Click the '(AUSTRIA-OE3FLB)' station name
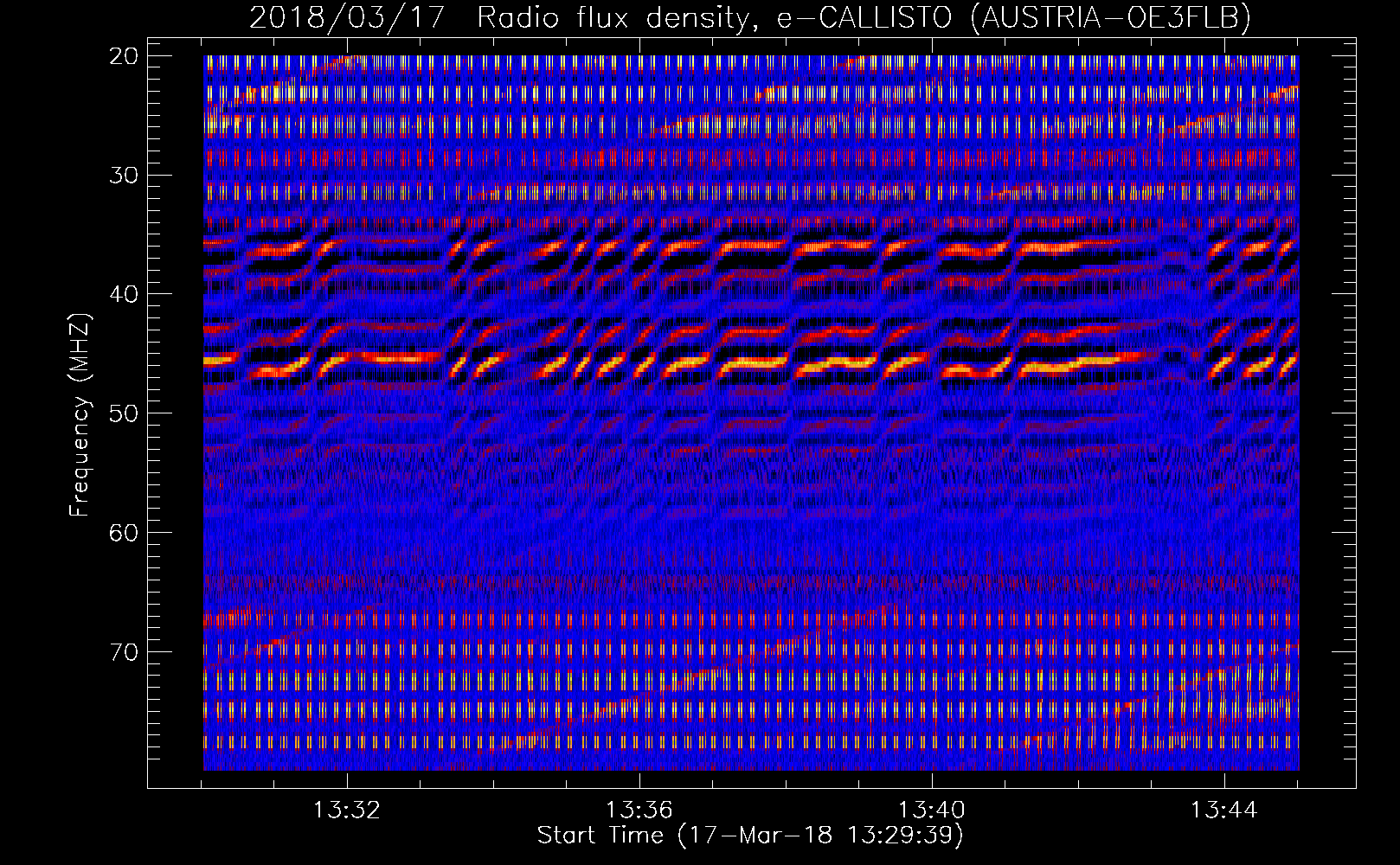1400x865 pixels. 1111,17
